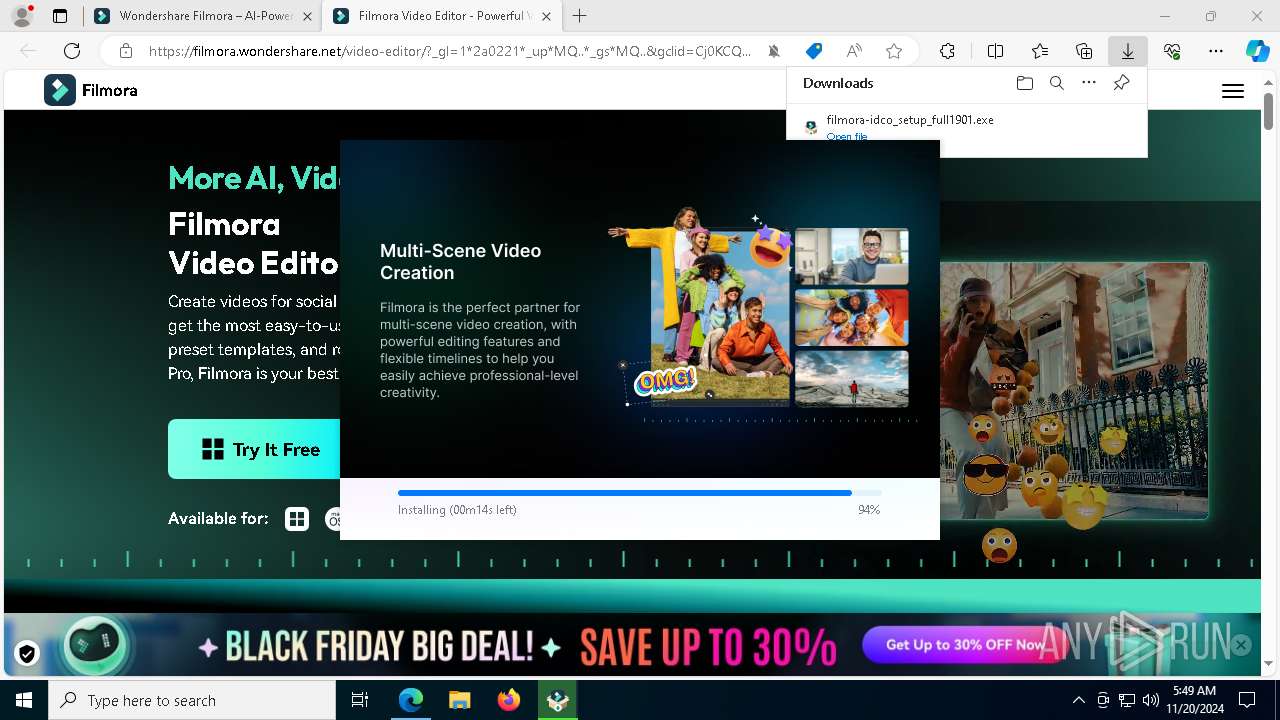Open the Windows Start menu
This screenshot has width=1280, height=720.
click(24, 700)
